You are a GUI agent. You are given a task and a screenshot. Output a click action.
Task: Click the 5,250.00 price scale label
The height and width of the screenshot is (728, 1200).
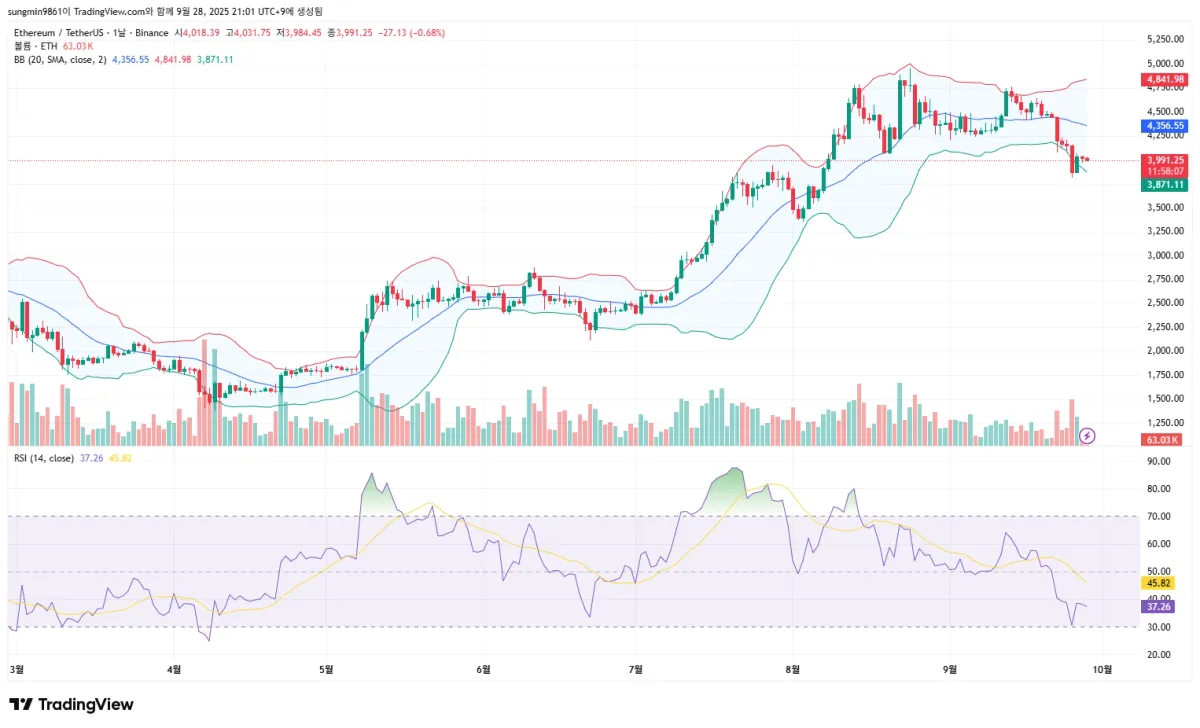coord(1166,39)
